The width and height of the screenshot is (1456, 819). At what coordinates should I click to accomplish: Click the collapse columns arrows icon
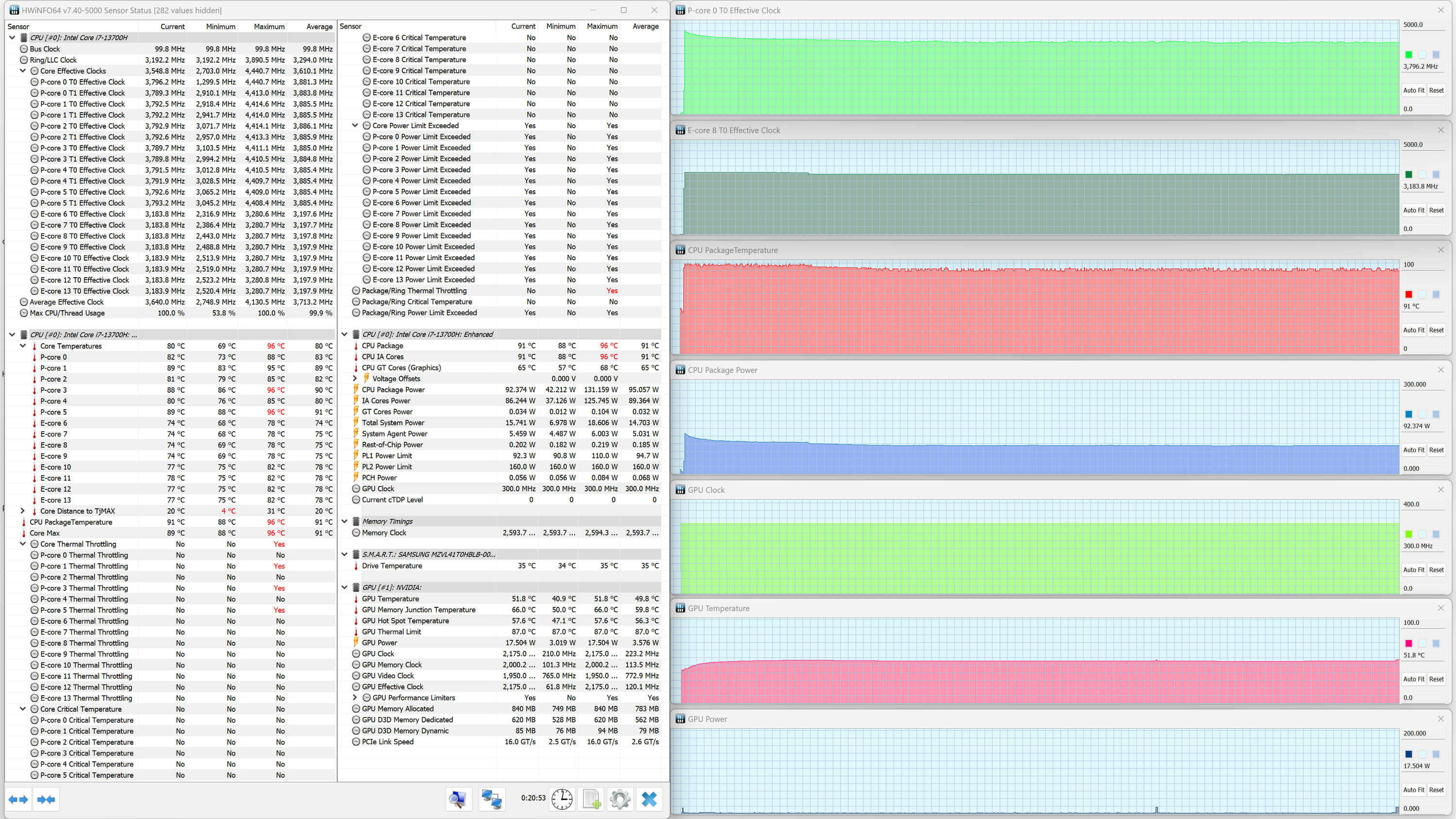pyautogui.click(x=46, y=799)
